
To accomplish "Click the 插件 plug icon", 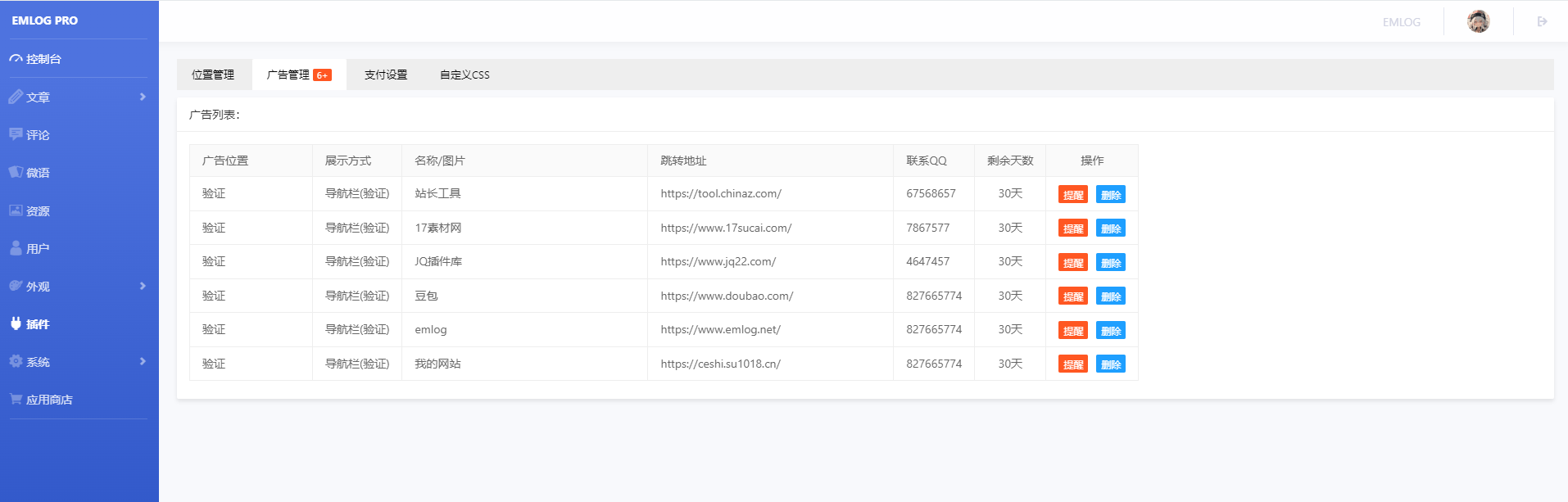I will point(16,323).
